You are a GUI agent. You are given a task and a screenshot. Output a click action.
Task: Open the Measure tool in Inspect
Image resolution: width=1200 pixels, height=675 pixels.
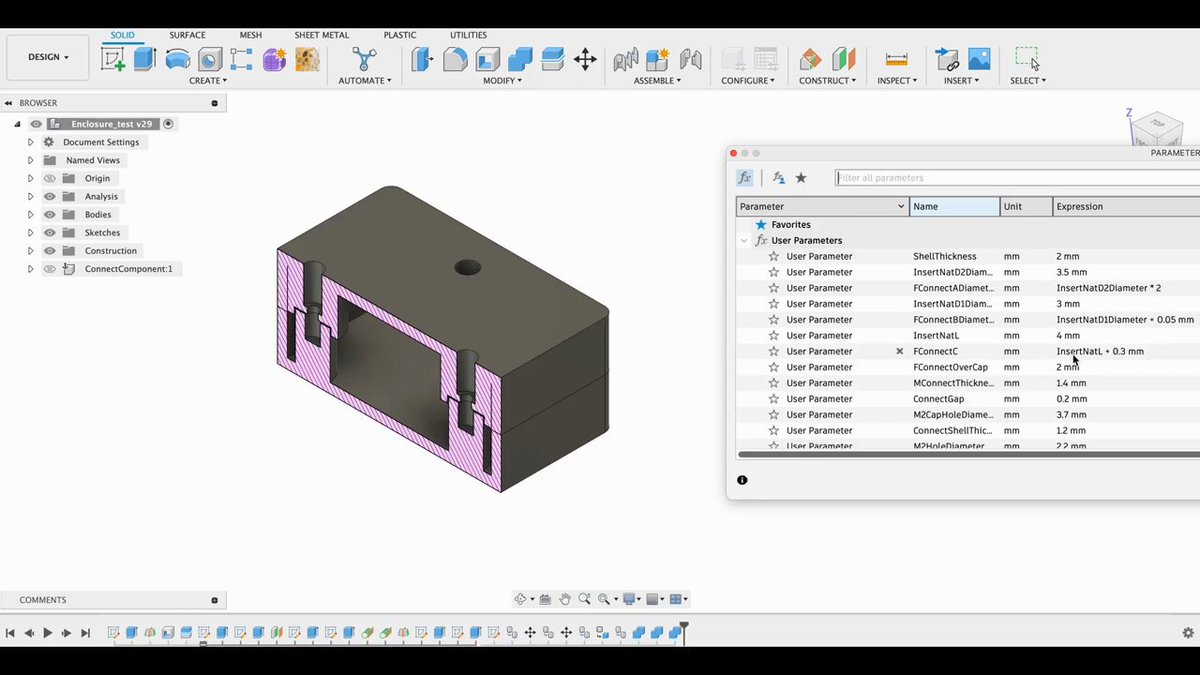pyautogui.click(x=897, y=60)
